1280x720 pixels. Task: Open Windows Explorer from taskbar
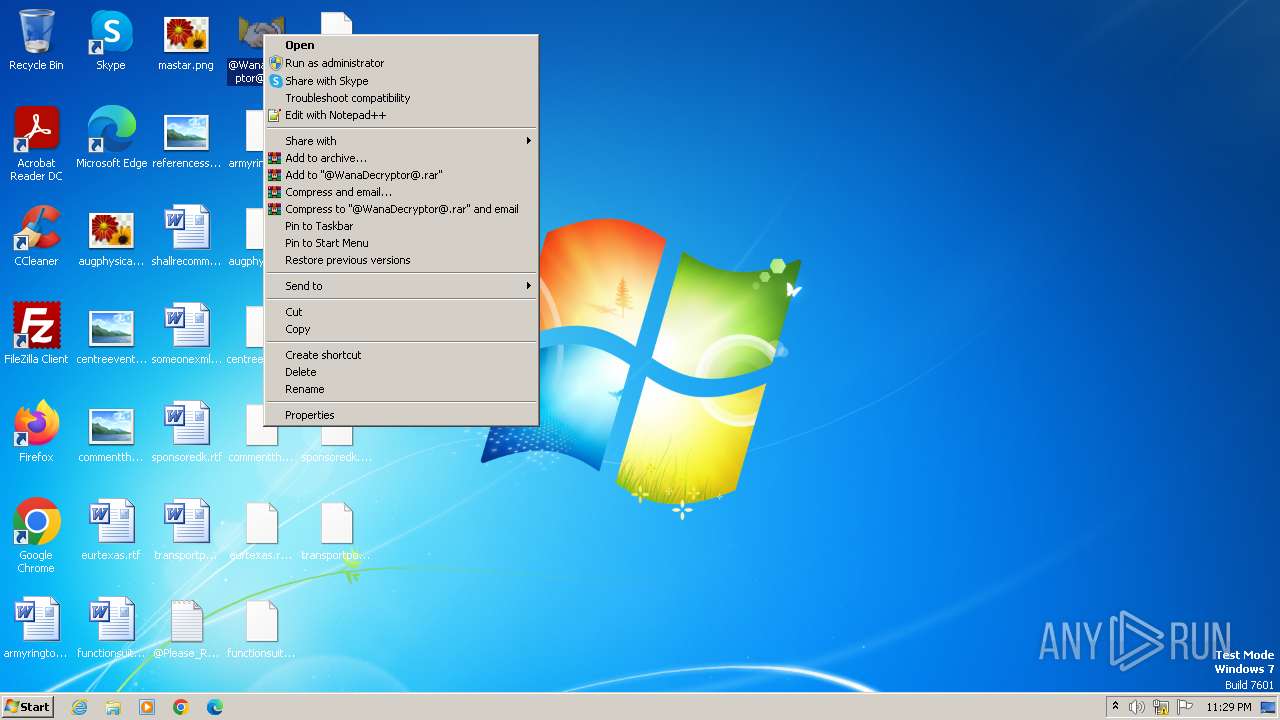113,707
